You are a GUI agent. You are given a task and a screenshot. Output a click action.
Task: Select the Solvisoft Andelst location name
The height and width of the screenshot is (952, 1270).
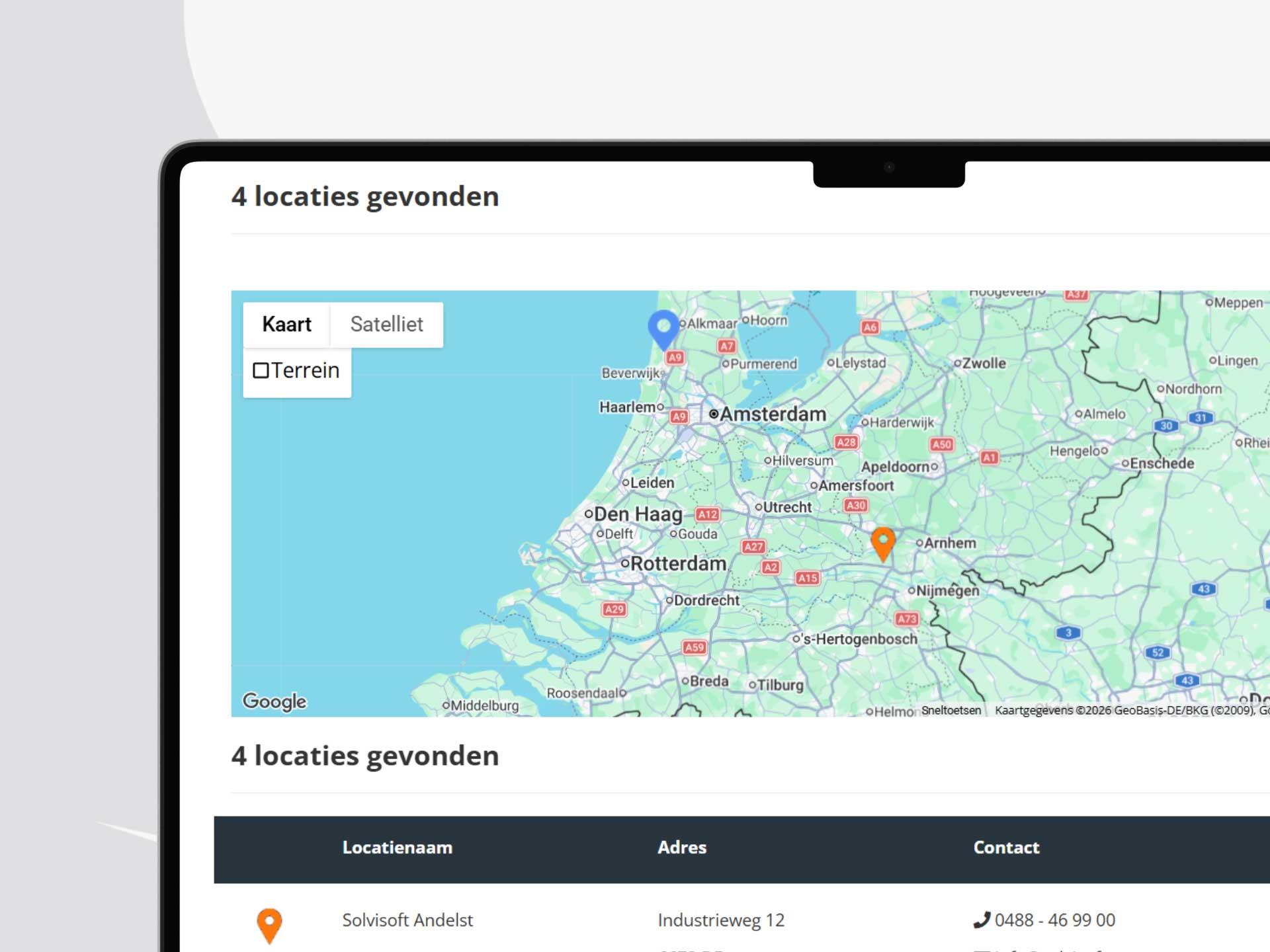[x=407, y=920]
